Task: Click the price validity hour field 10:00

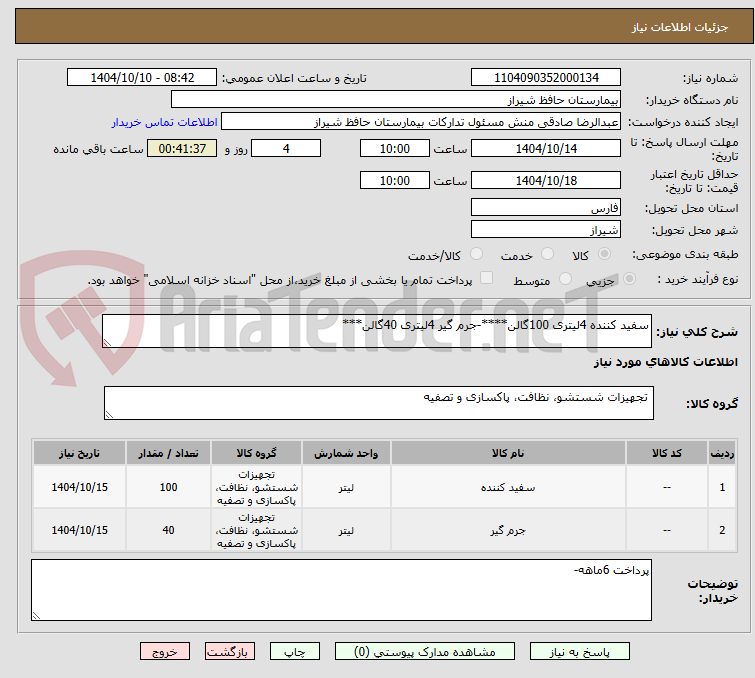Action: [394, 180]
